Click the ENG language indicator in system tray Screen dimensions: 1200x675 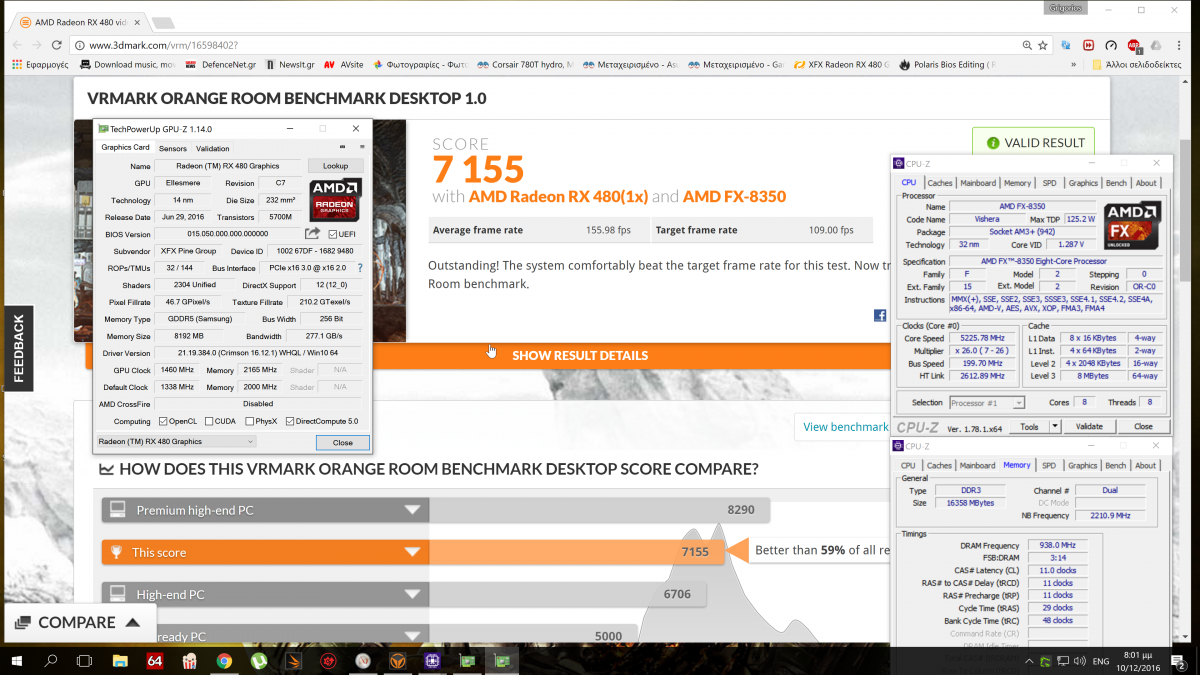(x=1101, y=661)
